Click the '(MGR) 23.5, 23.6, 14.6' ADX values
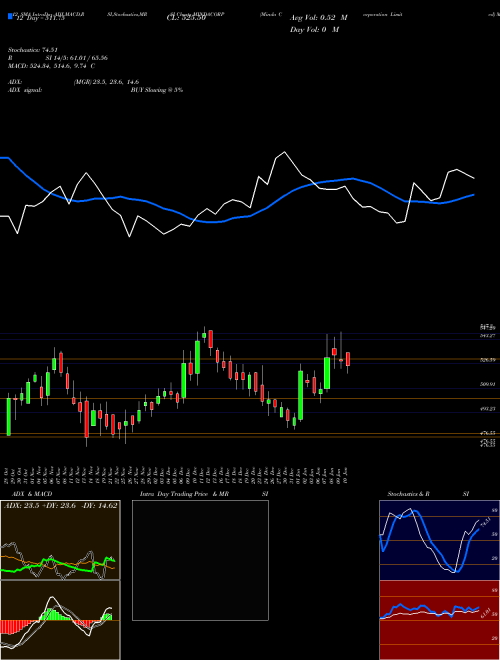This screenshot has width=500, height=660. tap(106, 82)
